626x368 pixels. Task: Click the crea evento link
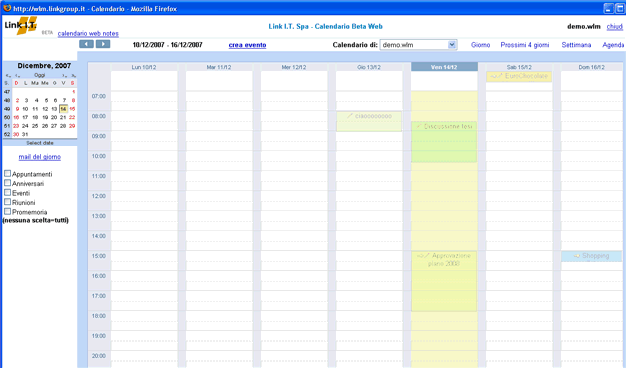tap(247, 45)
